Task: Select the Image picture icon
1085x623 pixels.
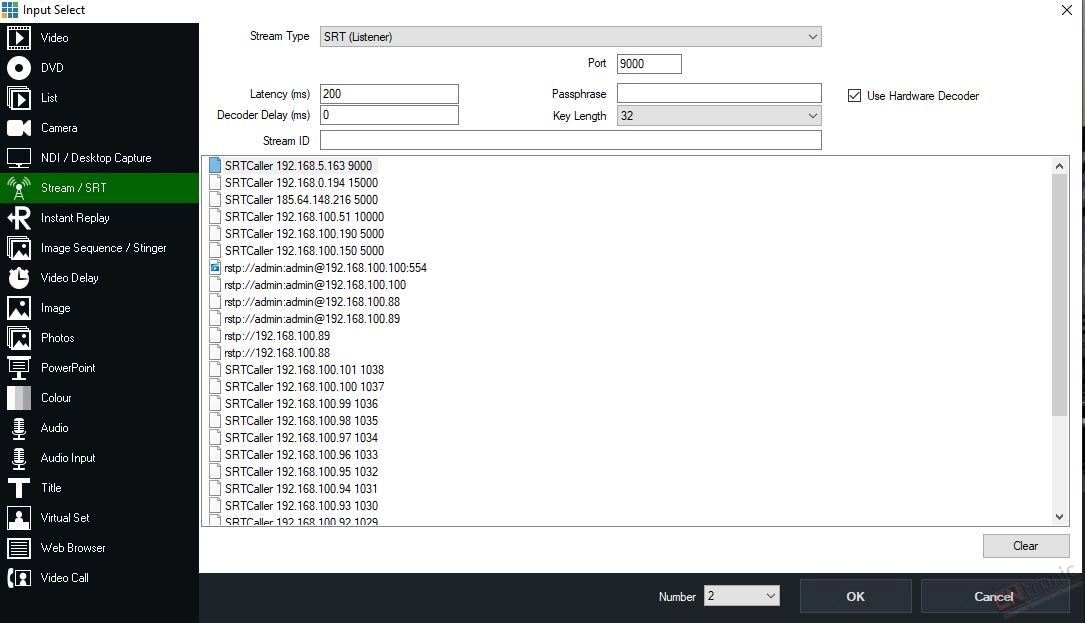Action: pyautogui.click(x=19, y=308)
